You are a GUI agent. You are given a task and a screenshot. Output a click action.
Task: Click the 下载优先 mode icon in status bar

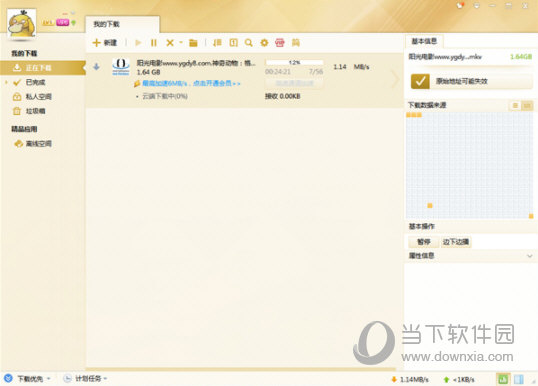coord(9,378)
